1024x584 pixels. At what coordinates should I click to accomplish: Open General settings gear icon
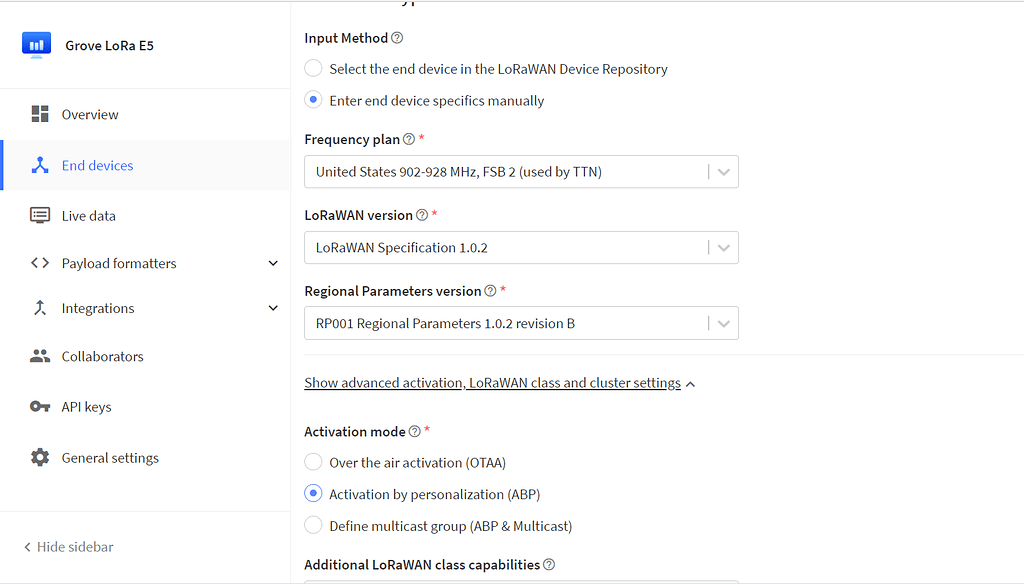click(40, 457)
